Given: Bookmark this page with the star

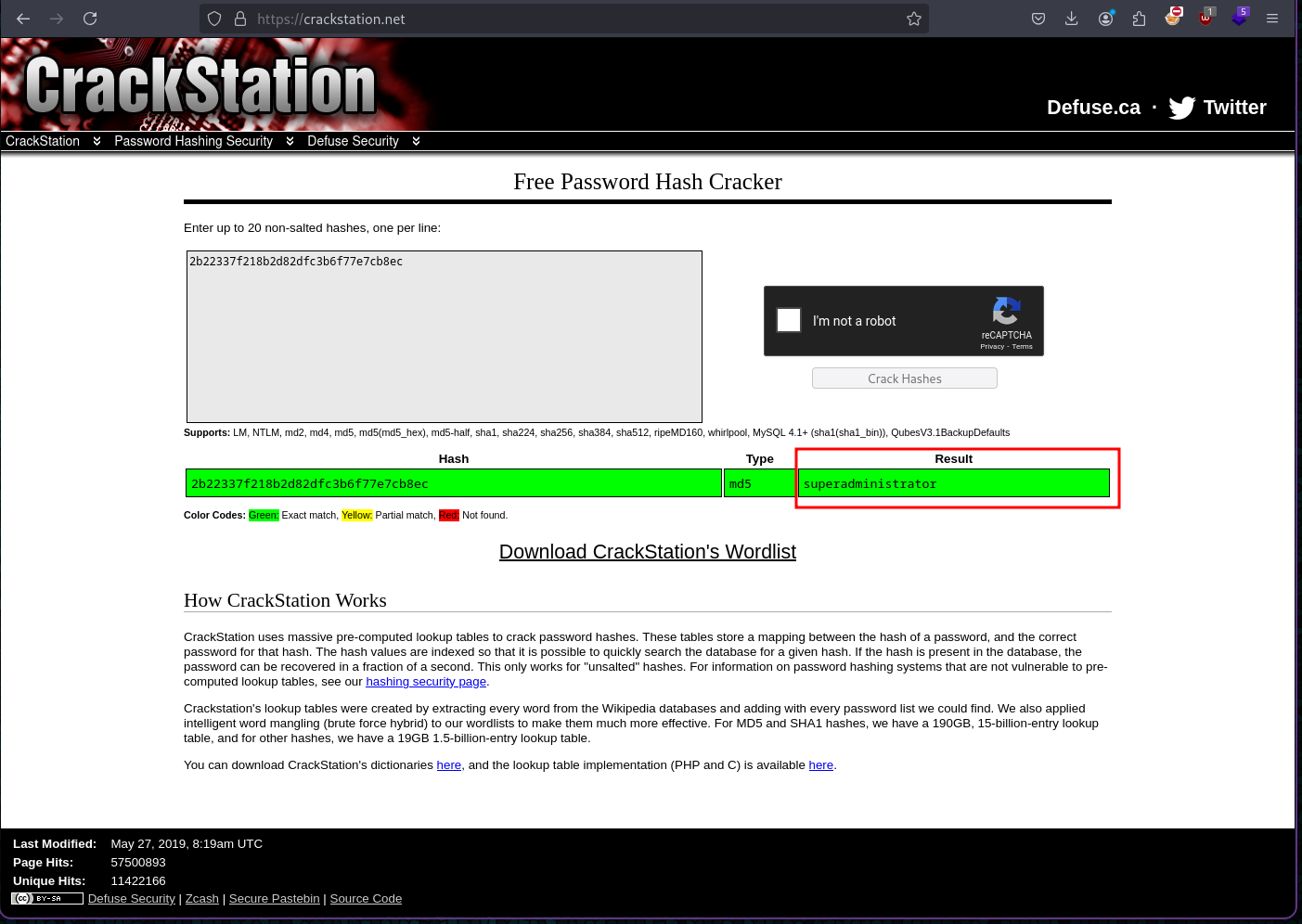Looking at the screenshot, I should point(914,19).
